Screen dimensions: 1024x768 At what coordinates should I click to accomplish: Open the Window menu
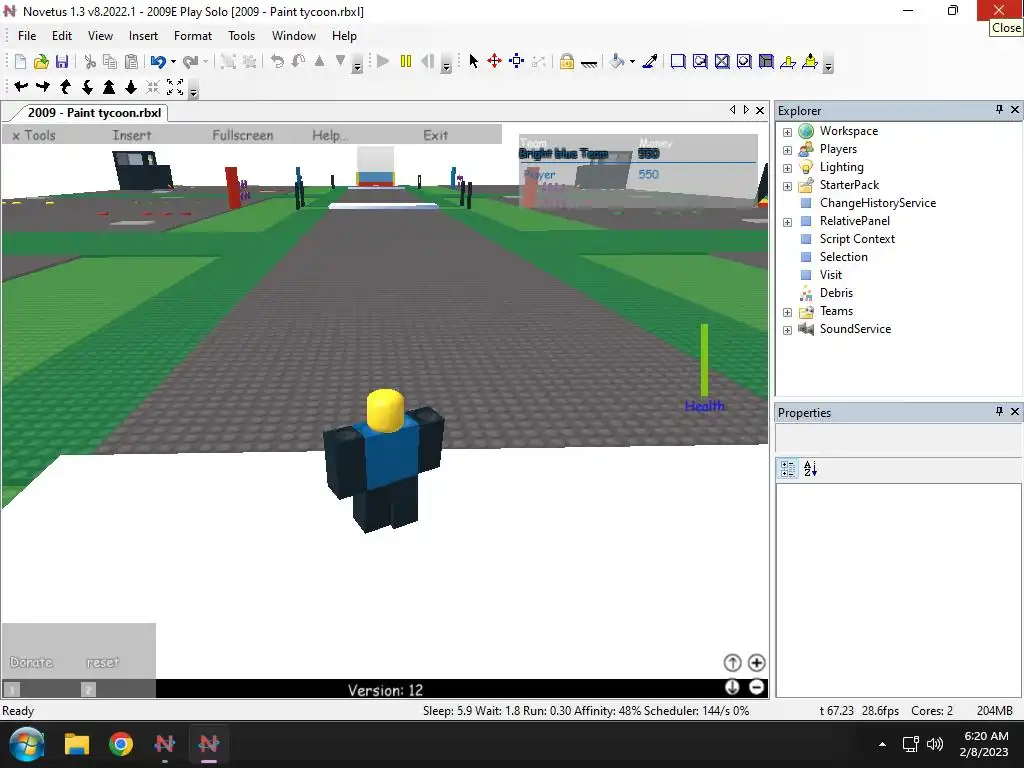click(x=294, y=36)
